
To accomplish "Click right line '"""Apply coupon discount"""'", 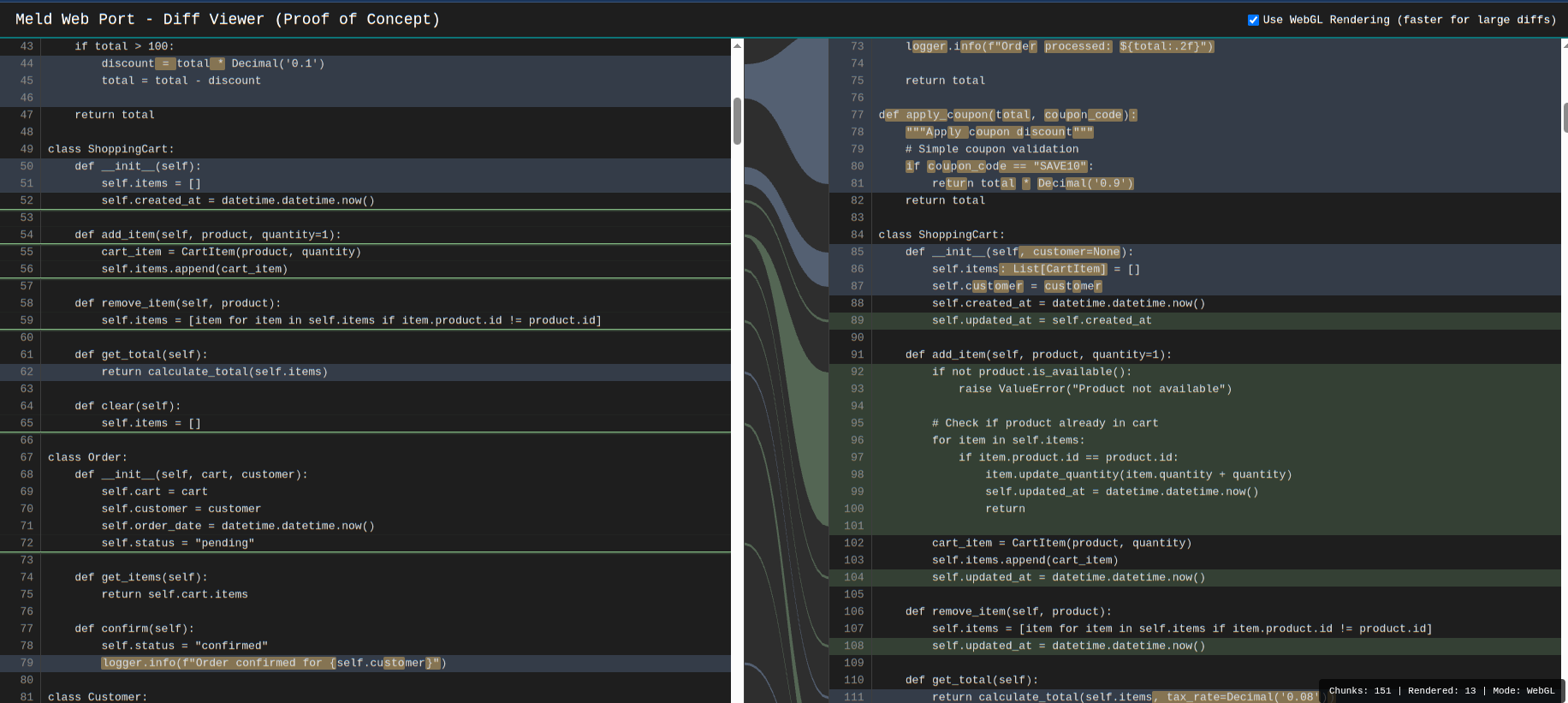I will [x=1000, y=132].
